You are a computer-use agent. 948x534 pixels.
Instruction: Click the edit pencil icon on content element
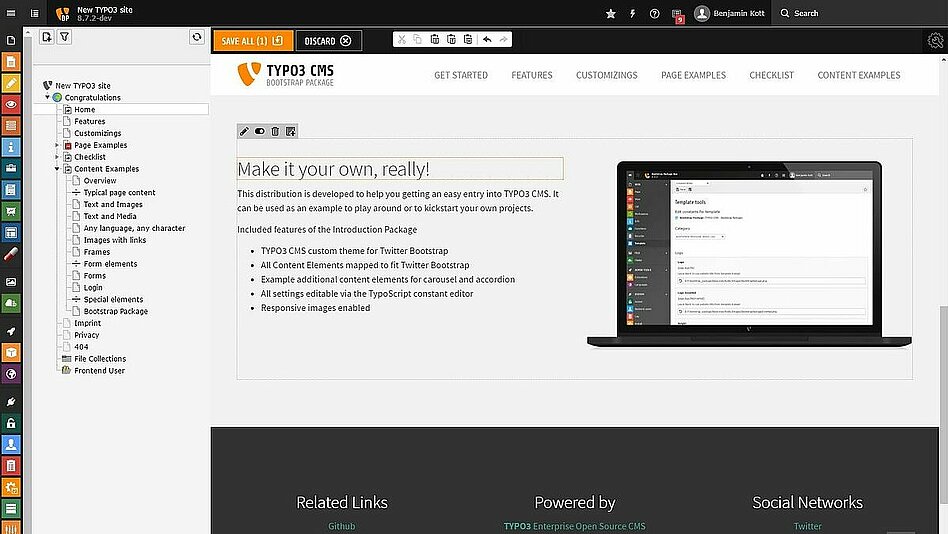(244, 131)
